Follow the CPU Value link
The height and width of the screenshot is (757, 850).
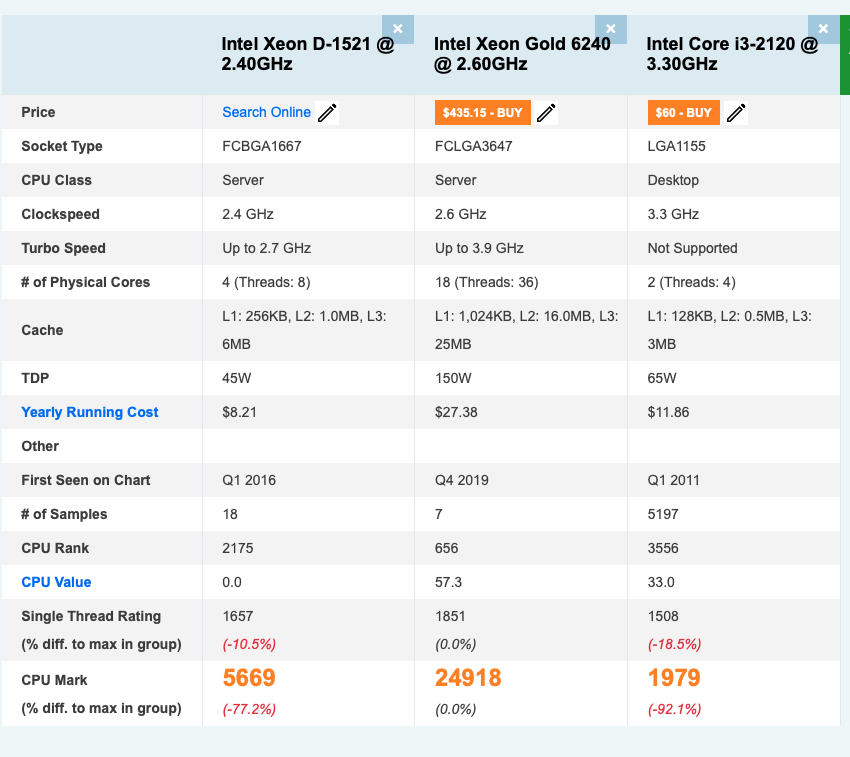(56, 582)
